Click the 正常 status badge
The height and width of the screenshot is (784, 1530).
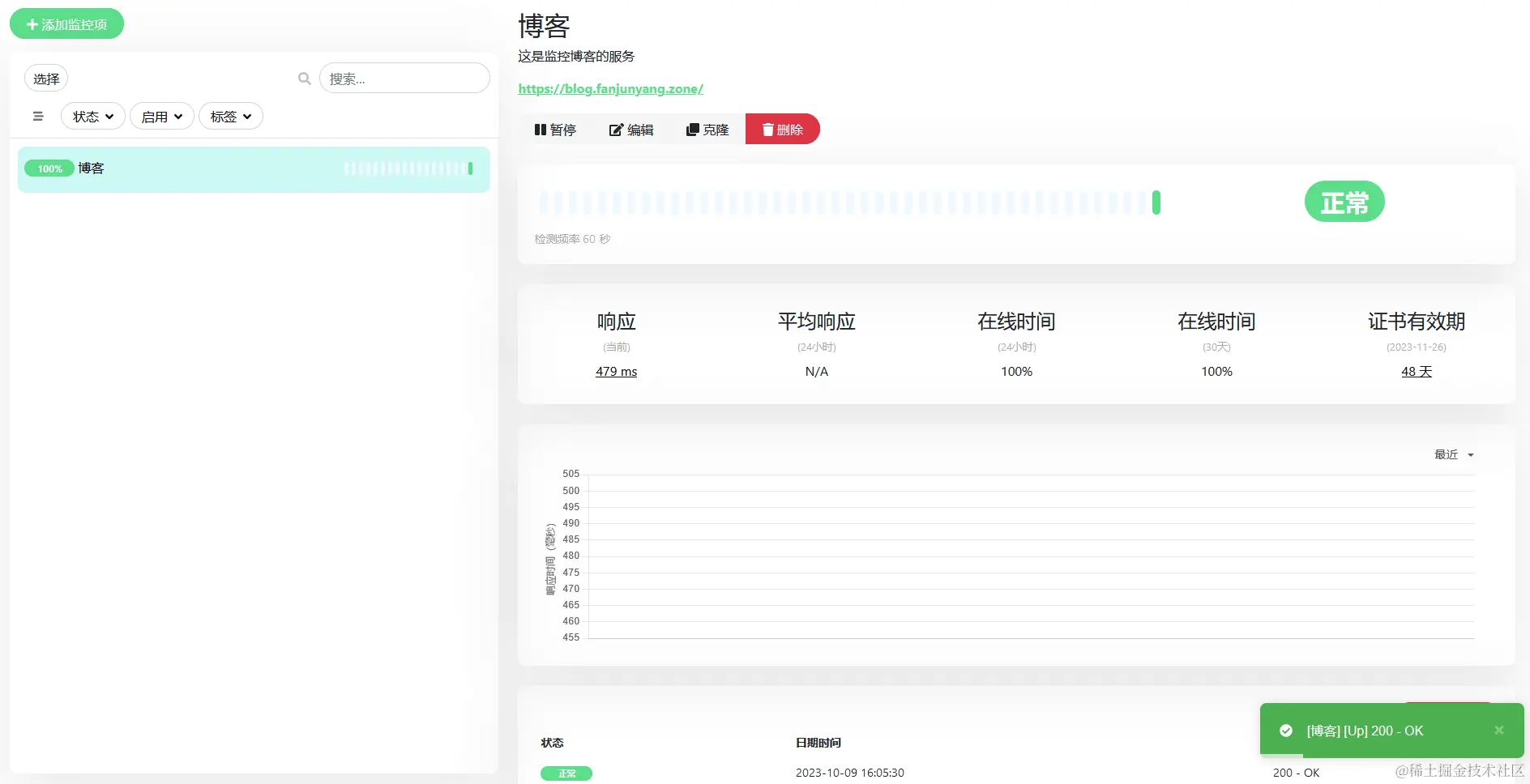(1344, 202)
